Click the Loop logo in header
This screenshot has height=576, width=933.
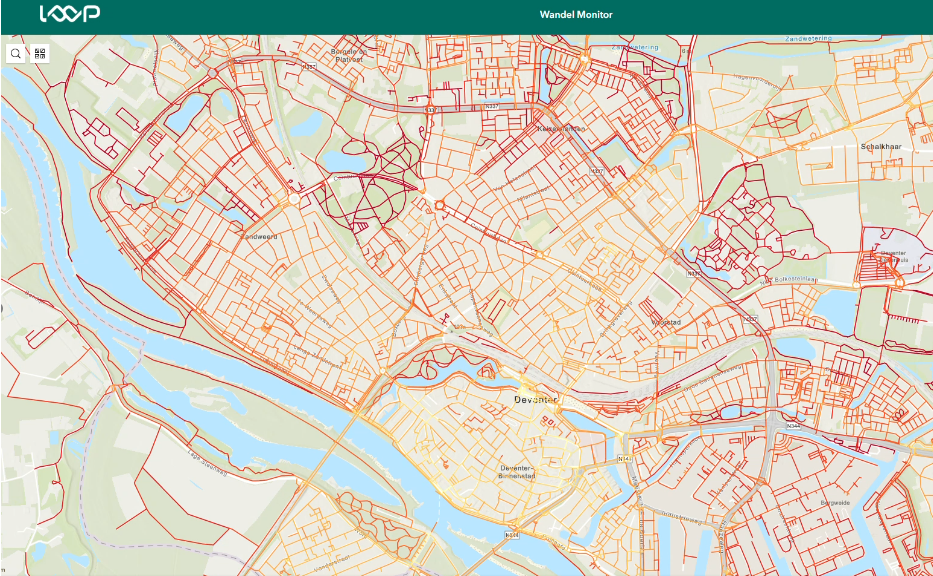(68, 15)
